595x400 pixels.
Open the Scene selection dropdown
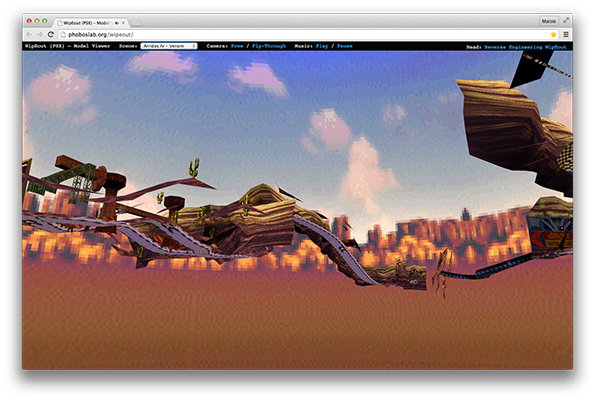click(169, 46)
